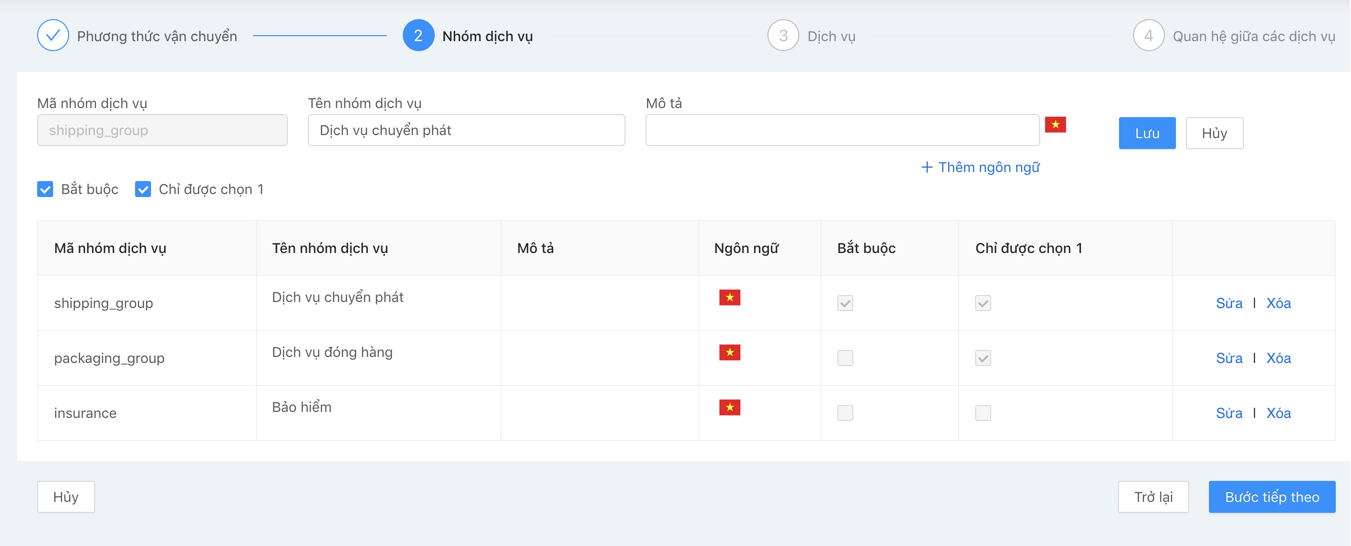1351x546 pixels.
Task: Click the flag icon in packaging_group row
Action: click(x=730, y=353)
